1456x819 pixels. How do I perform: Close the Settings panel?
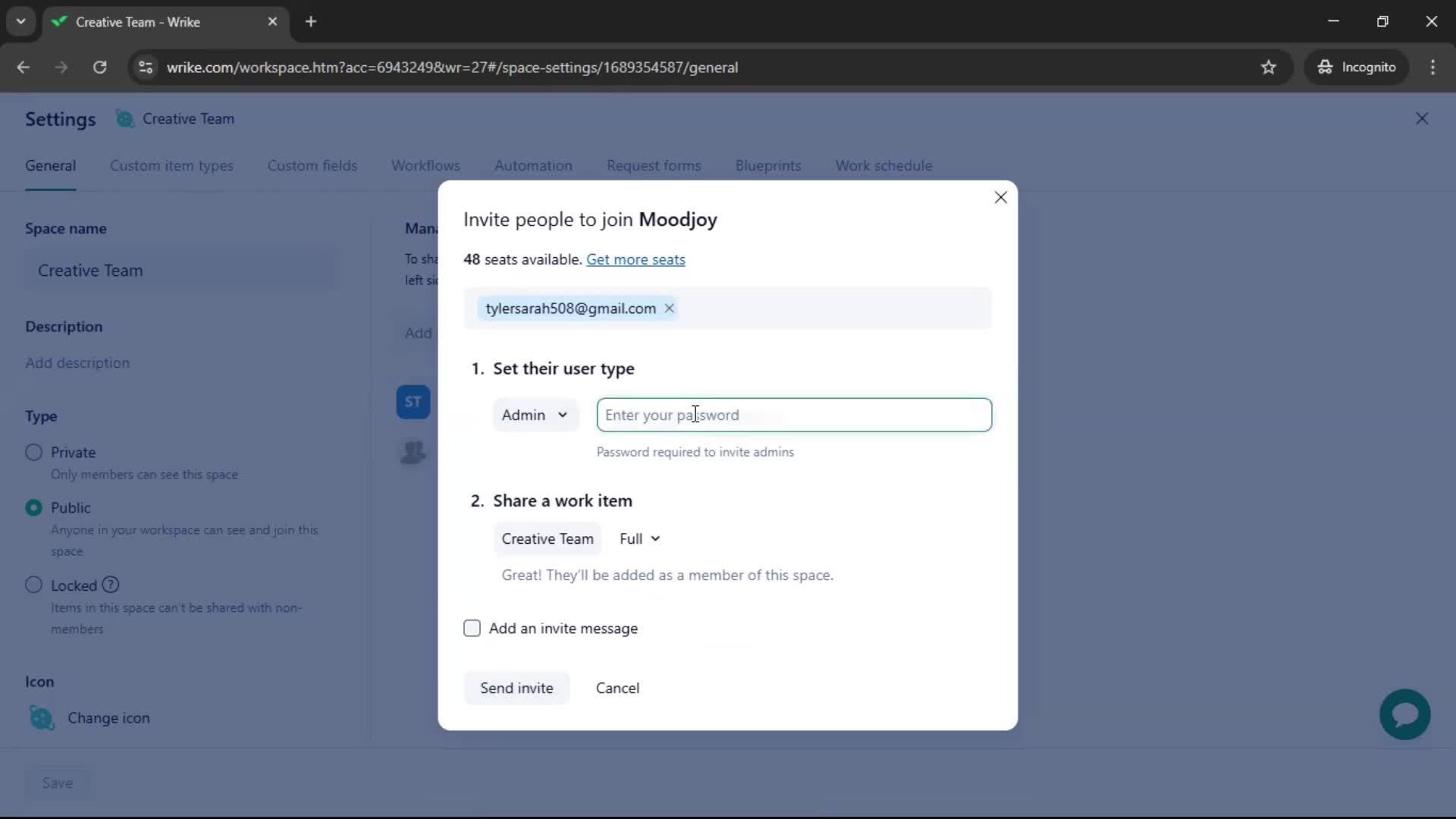point(1422,118)
